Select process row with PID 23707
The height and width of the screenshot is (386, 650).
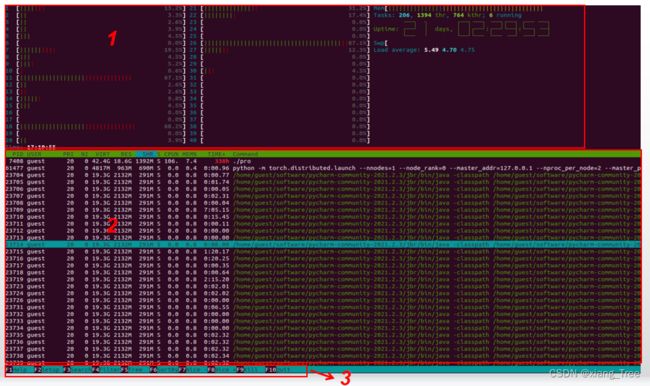(x=323, y=196)
